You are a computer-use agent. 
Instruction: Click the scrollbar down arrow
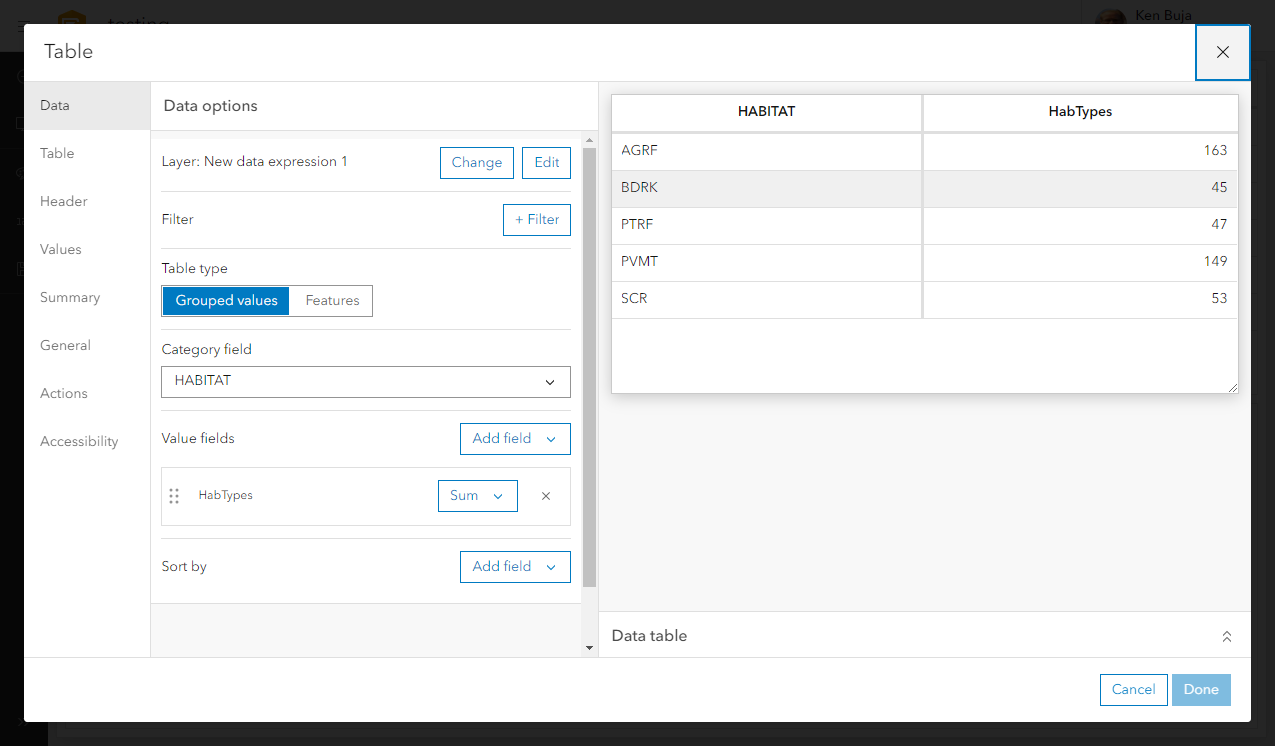click(x=589, y=648)
